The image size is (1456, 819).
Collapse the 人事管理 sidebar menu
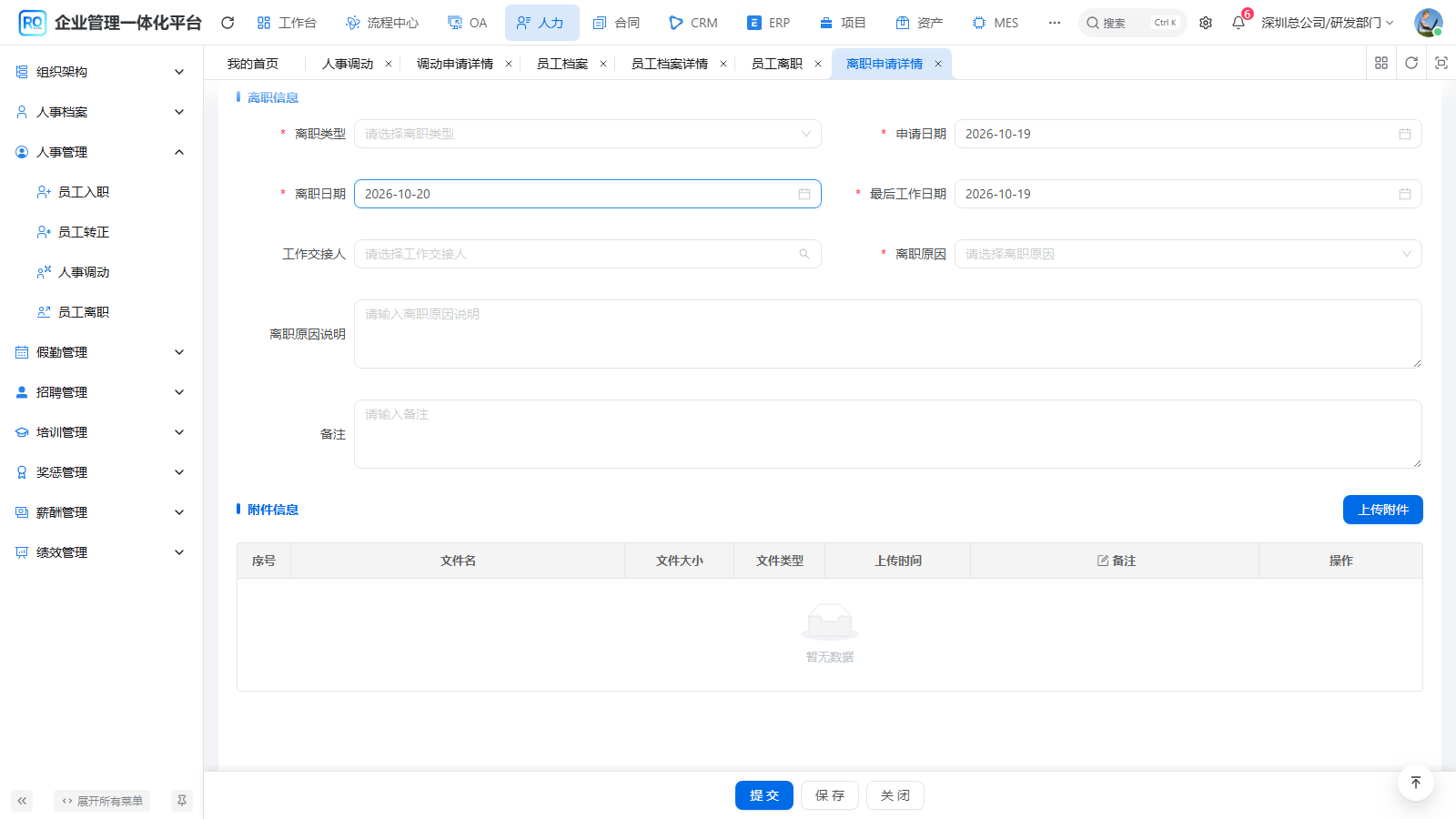(x=101, y=152)
